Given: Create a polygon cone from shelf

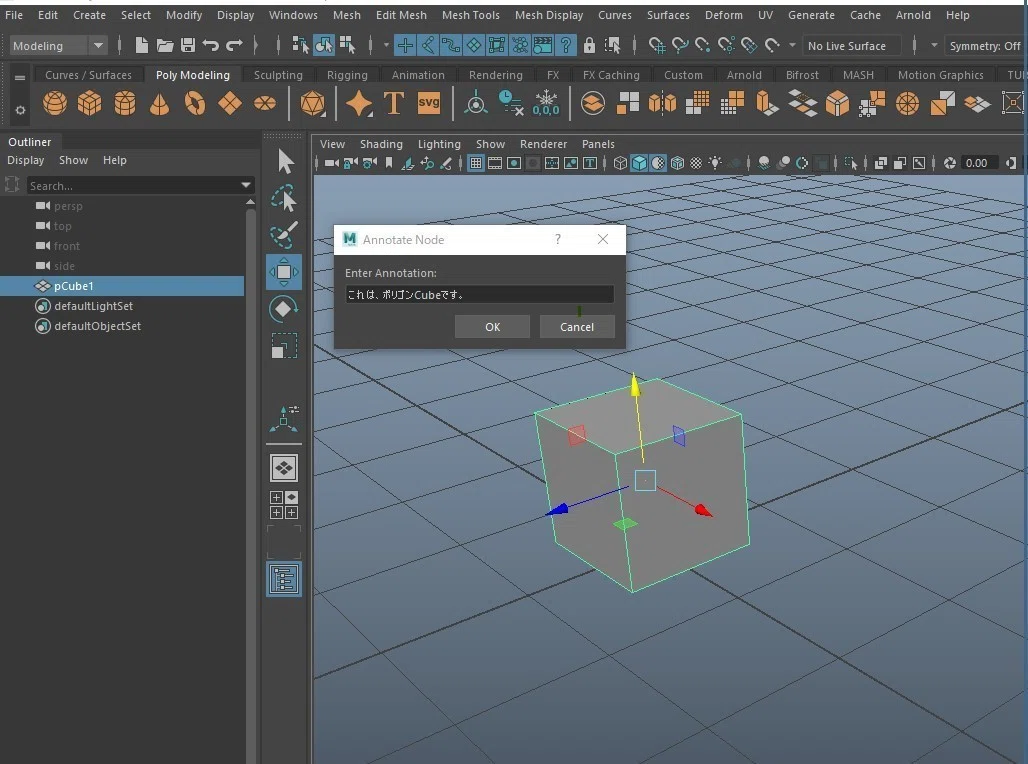Looking at the screenshot, I should pos(159,103).
